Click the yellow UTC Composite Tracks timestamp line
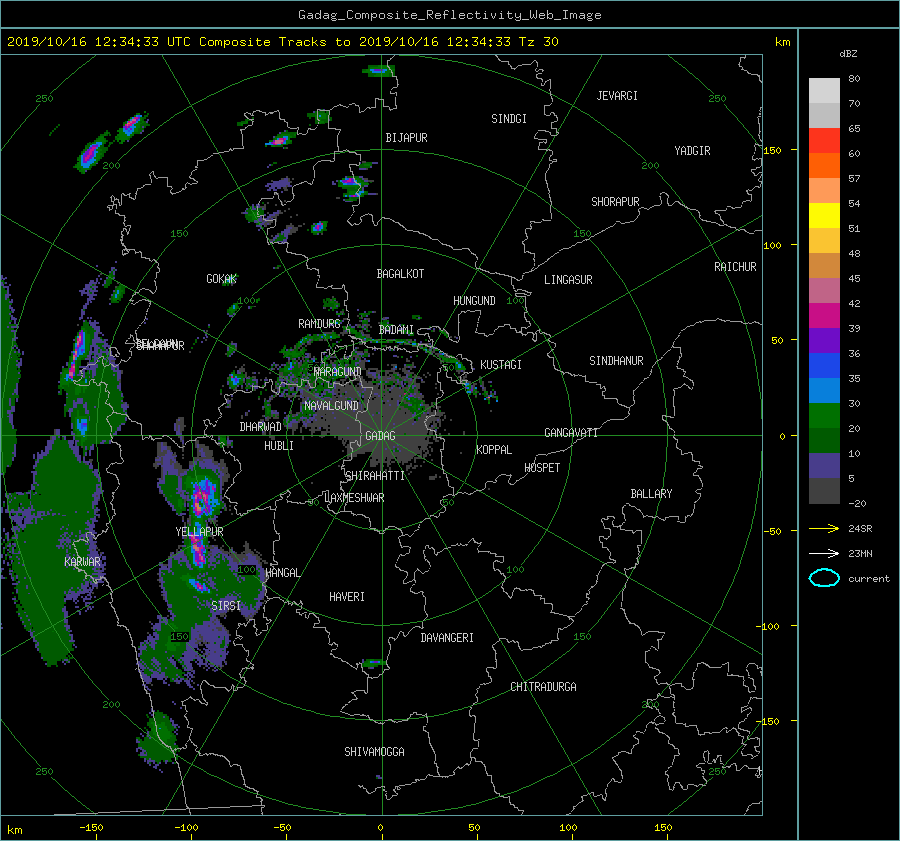 282,42
